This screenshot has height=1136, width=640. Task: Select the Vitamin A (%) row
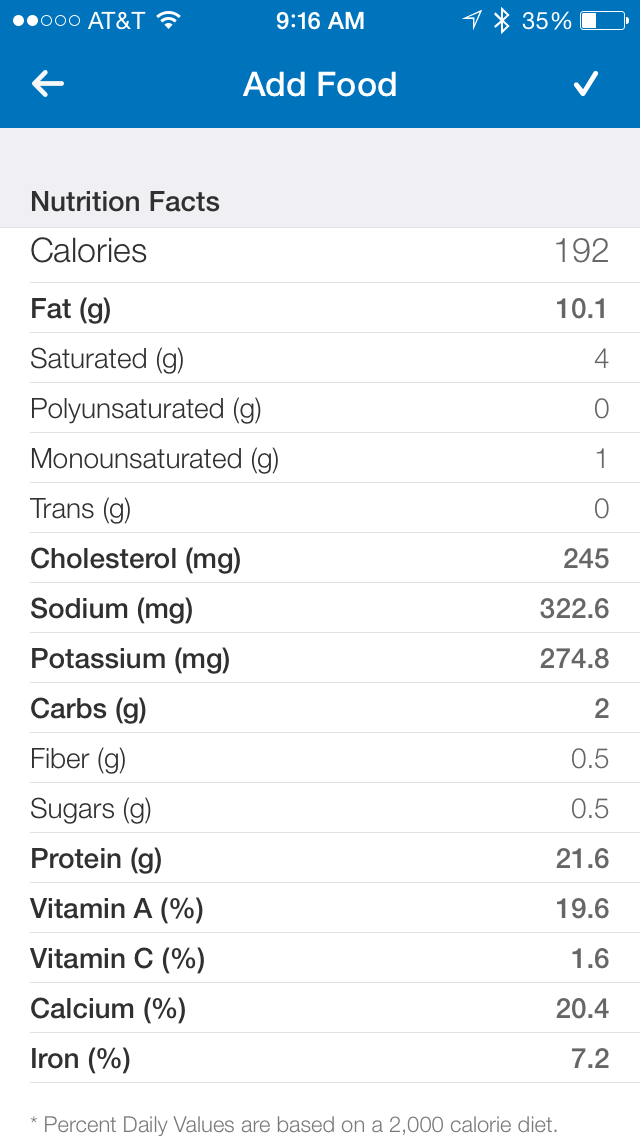(x=320, y=909)
